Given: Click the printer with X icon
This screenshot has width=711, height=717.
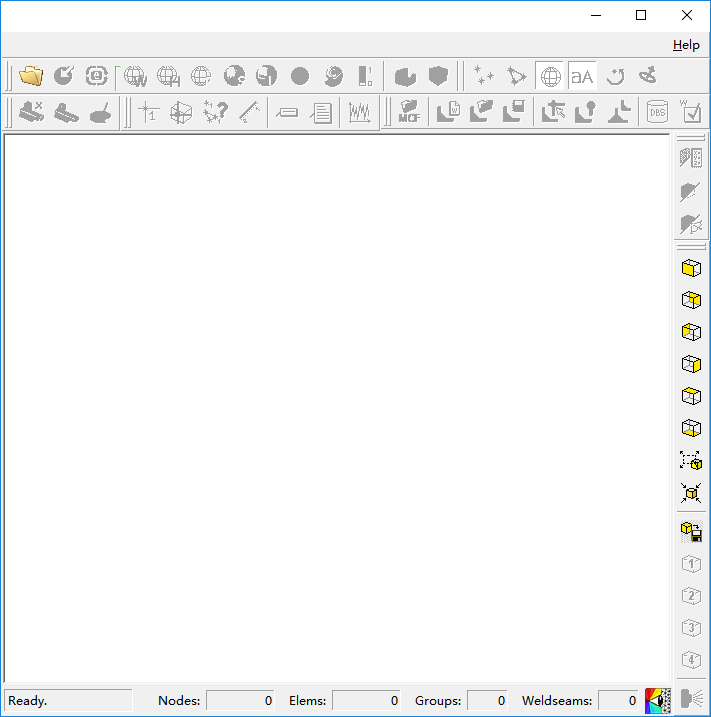Looking at the screenshot, I should [x=31, y=112].
